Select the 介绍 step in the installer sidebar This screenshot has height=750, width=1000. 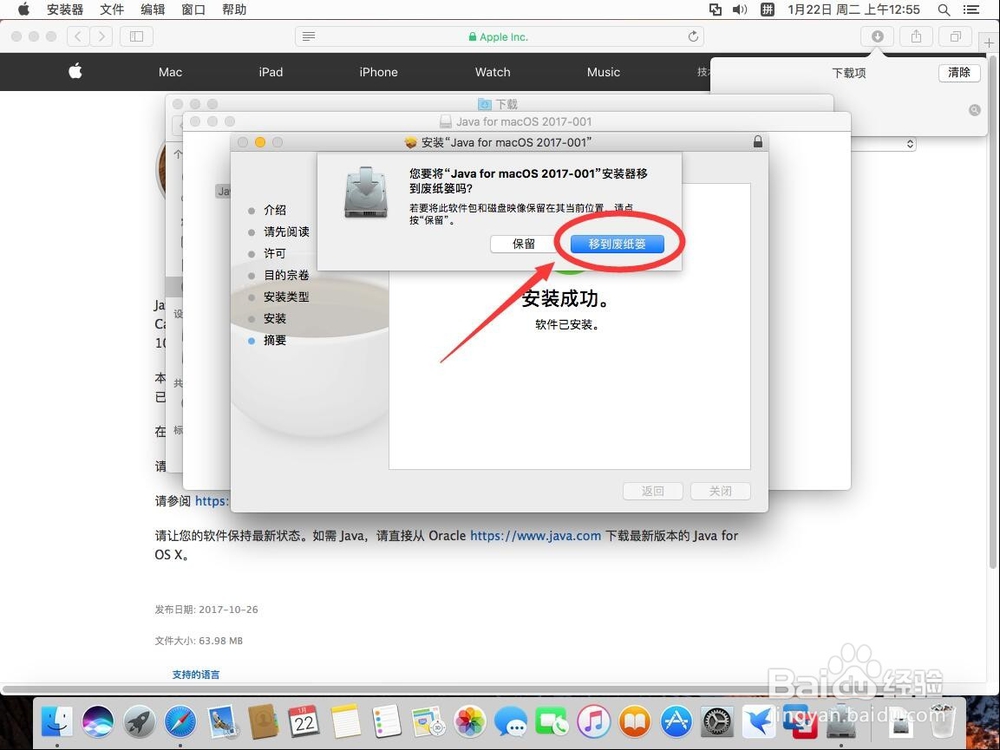pos(277,210)
